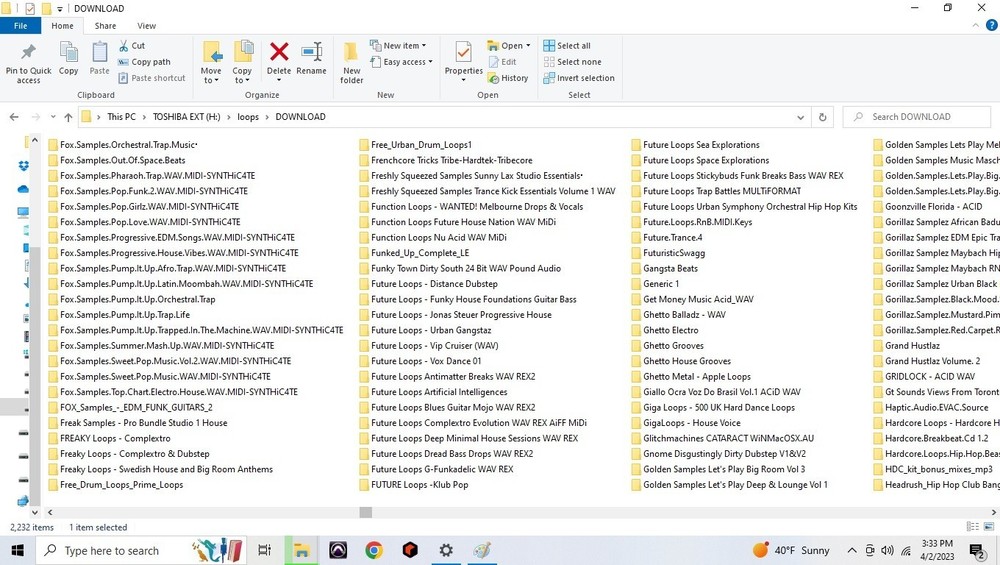Switch to the Share ribbon tab
Image resolution: width=1000 pixels, height=565 pixels.
click(x=105, y=26)
